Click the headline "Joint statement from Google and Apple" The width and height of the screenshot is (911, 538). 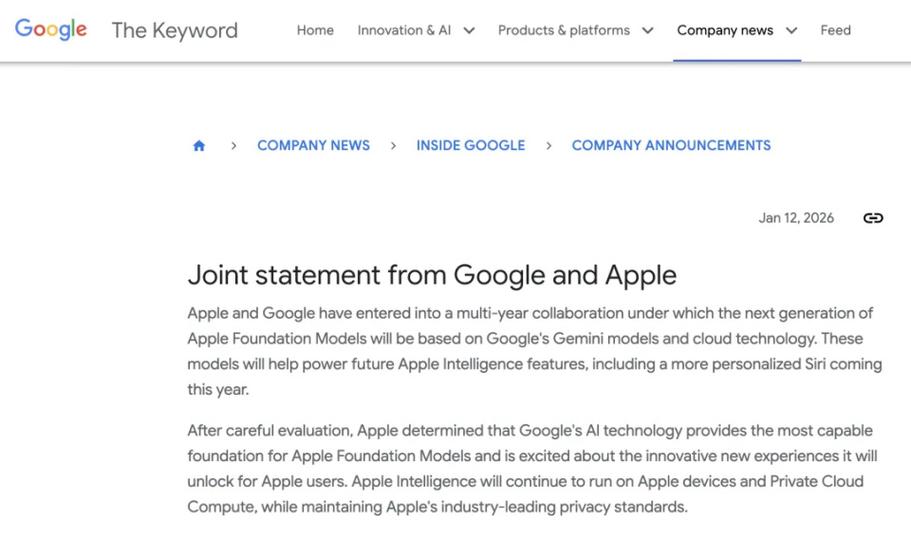click(432, 275)
